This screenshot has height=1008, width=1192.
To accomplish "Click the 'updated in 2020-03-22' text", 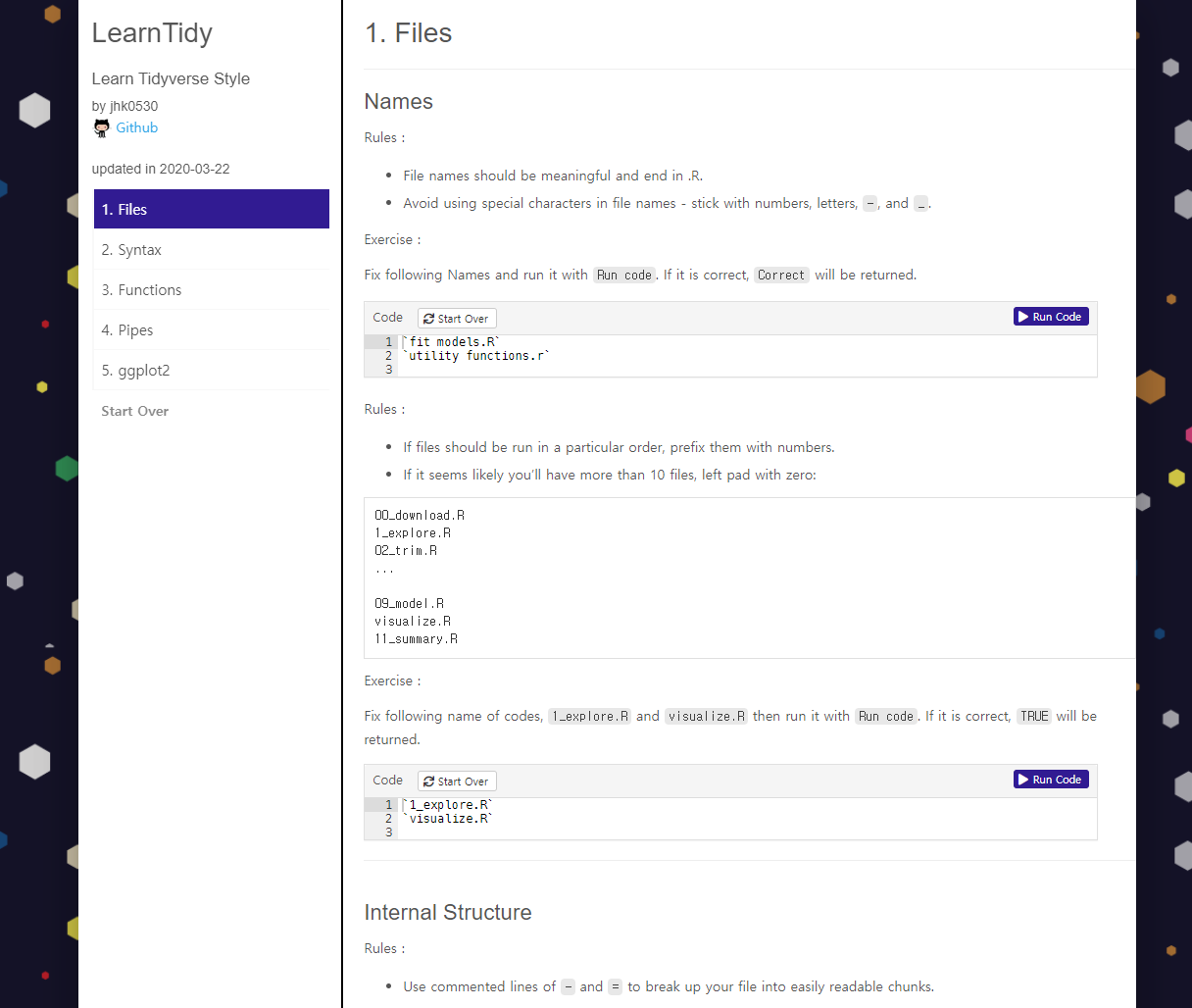I will [x=161, y=169].
